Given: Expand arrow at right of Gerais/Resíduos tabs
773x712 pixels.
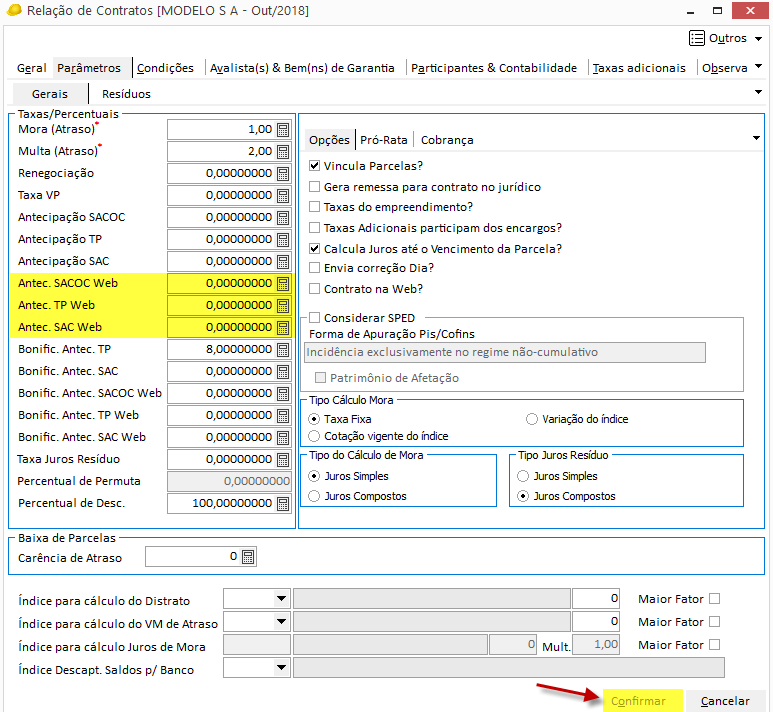Looking at the screenshot, I should point(759,92).
